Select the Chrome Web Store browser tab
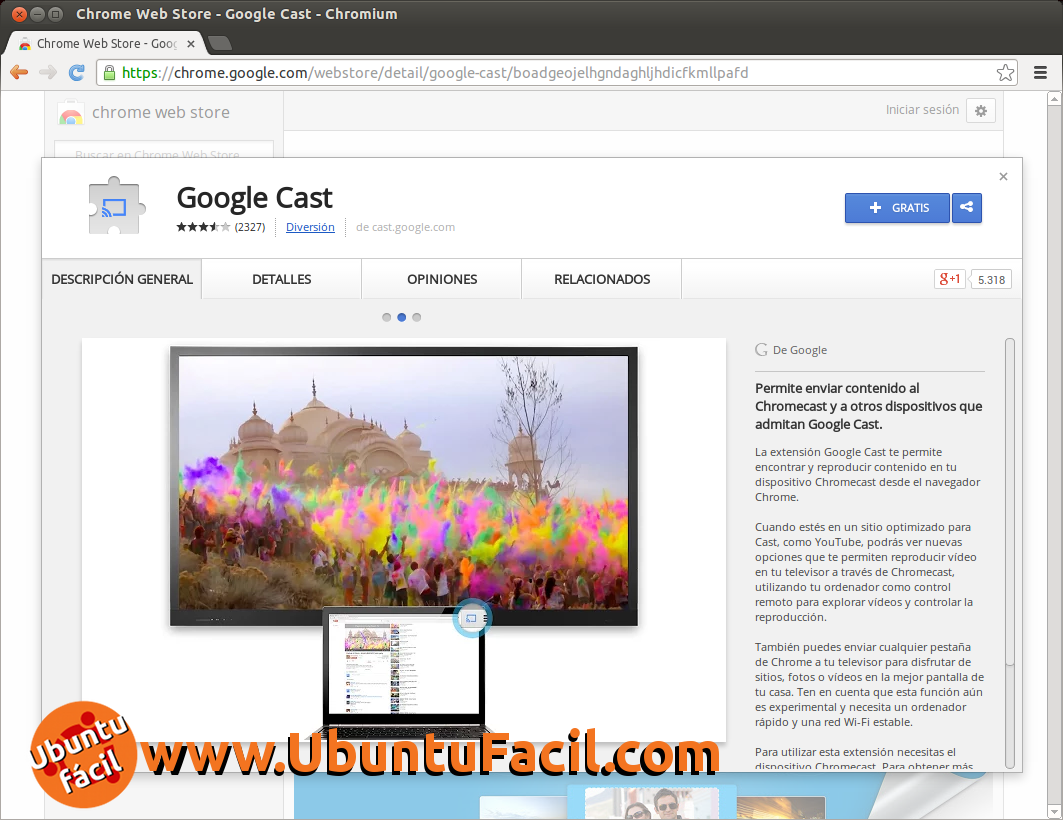The width and height of the screenshot is (1063, 820). pyautogui.click(x=105, y=43)
